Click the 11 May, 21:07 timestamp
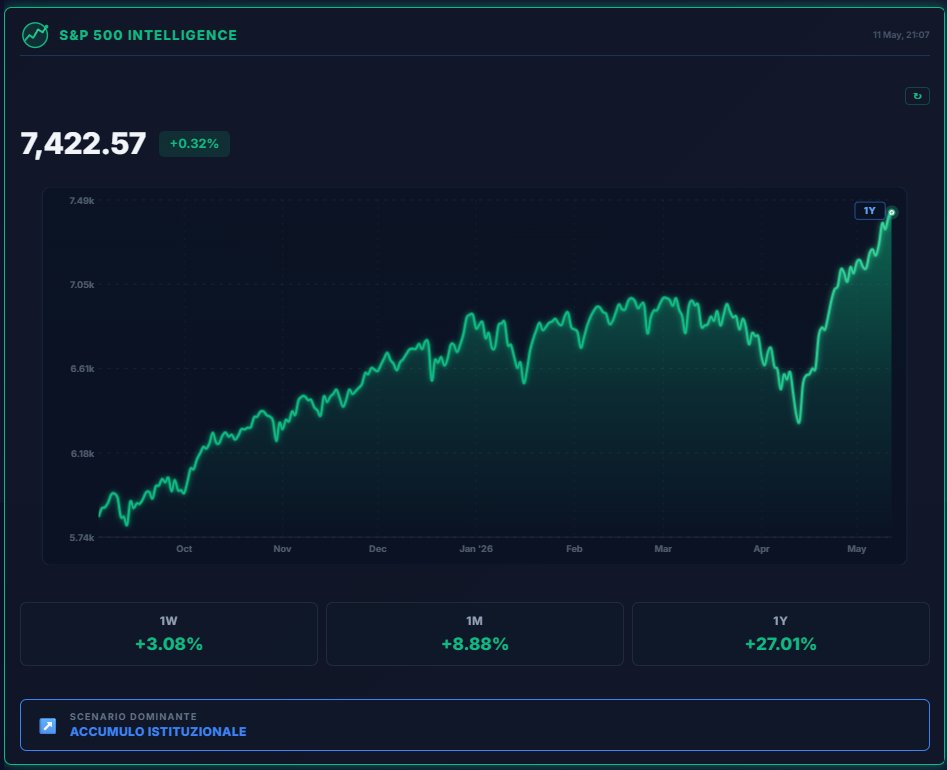Screen dimensions: 947x770 point(900,35)
